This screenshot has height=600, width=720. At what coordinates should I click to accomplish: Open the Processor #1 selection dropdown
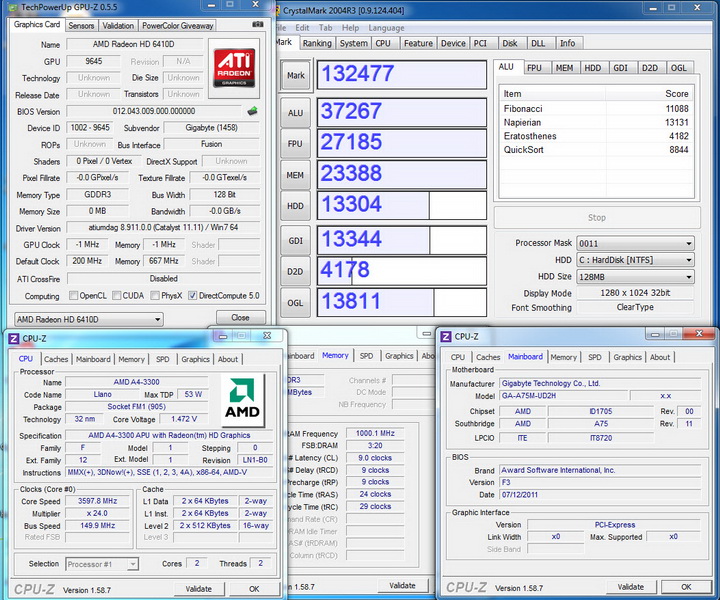(101, 564)
